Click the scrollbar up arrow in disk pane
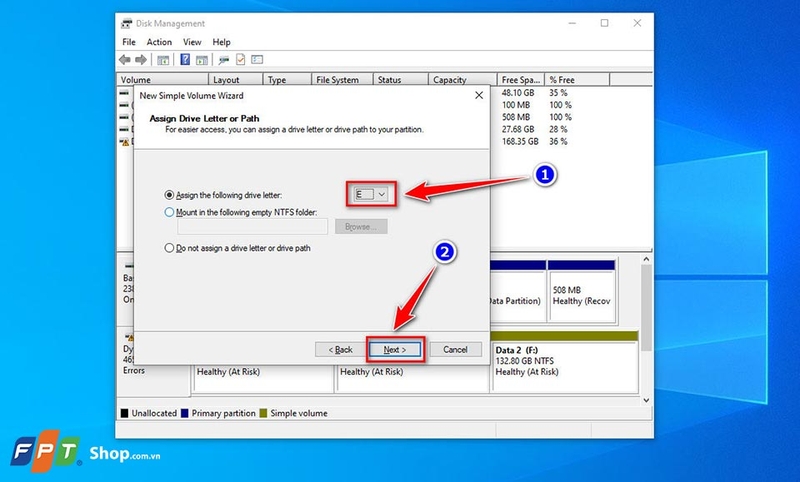This screenshot has height=482, width=800. (646, 260)
